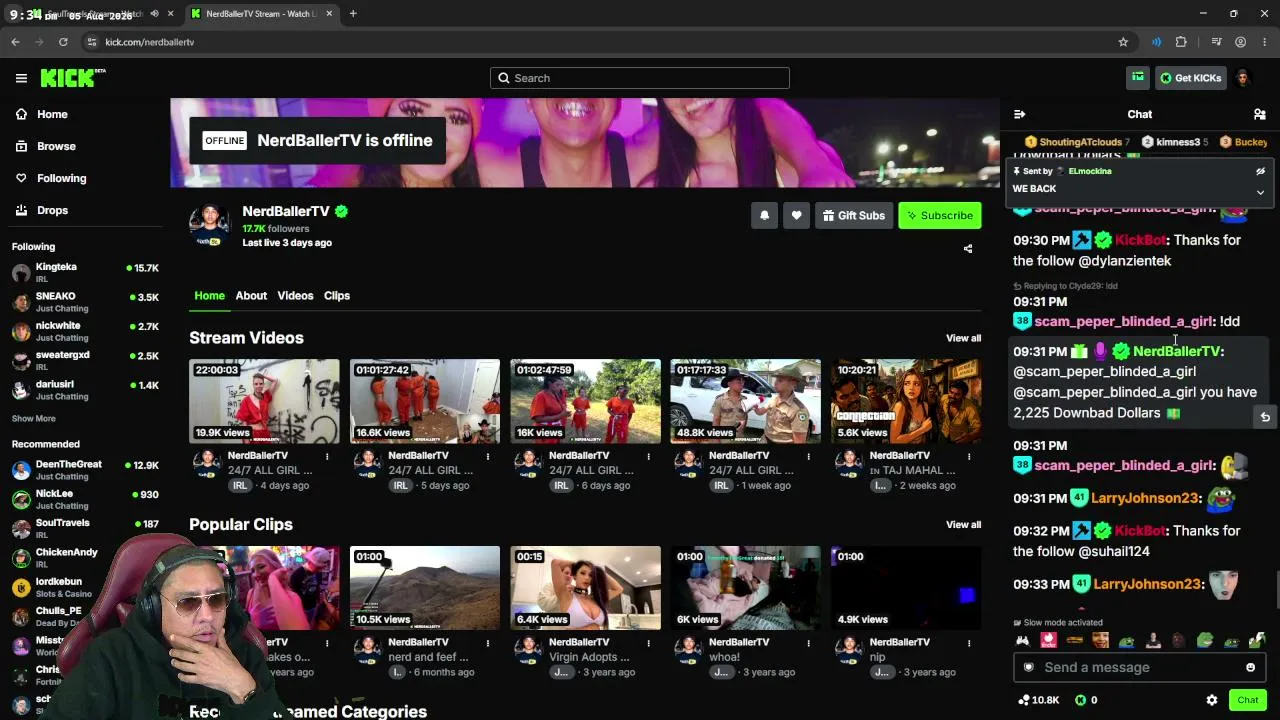Open browser extensions puzzle icon
Screen dimensions: 1280x720
(x=1181, y=42)
